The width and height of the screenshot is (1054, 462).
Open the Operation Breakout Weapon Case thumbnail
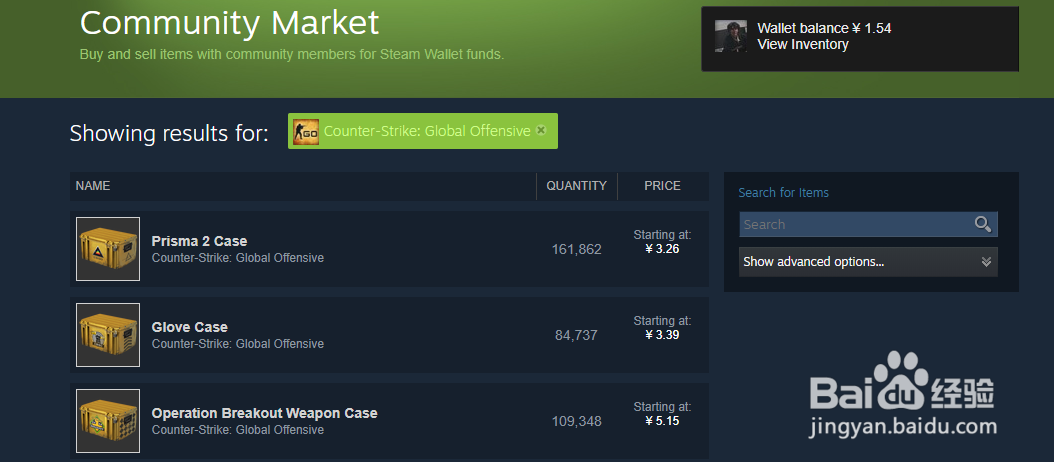[x=108, y=421]
